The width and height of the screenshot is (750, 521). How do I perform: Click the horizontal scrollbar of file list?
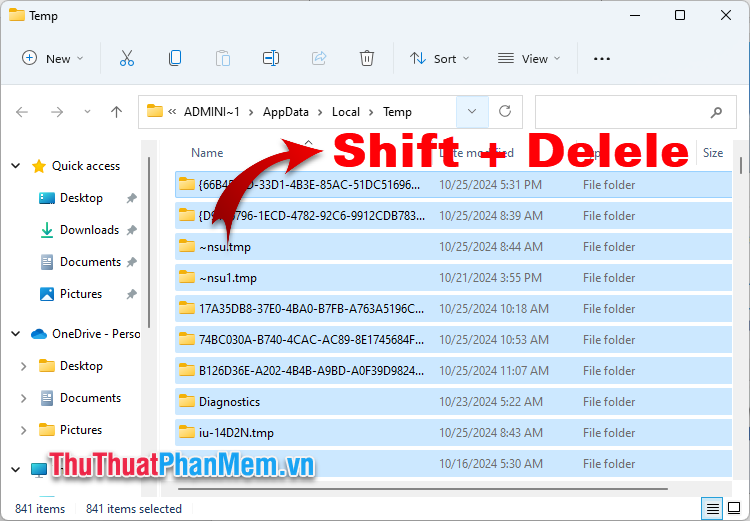pyautogui.click(x=423, y=489)
